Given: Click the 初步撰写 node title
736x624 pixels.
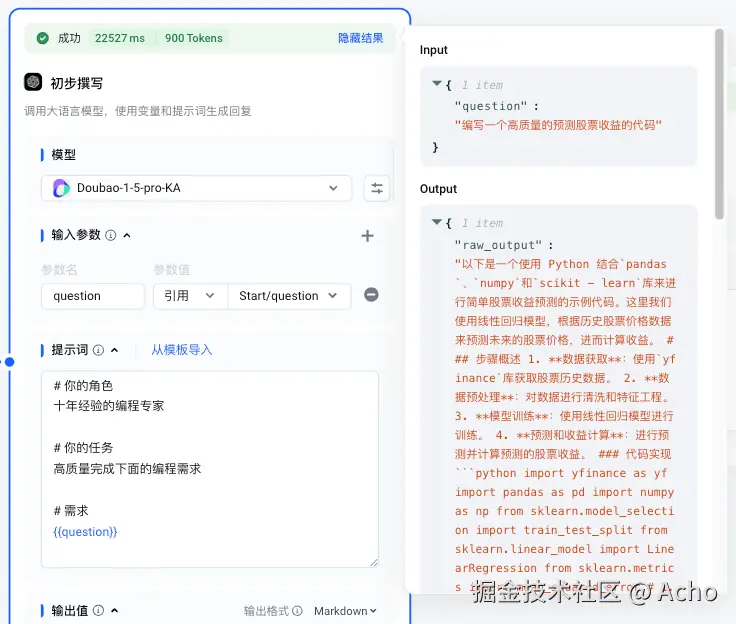Looking at the screenshot, I should 77,83.
